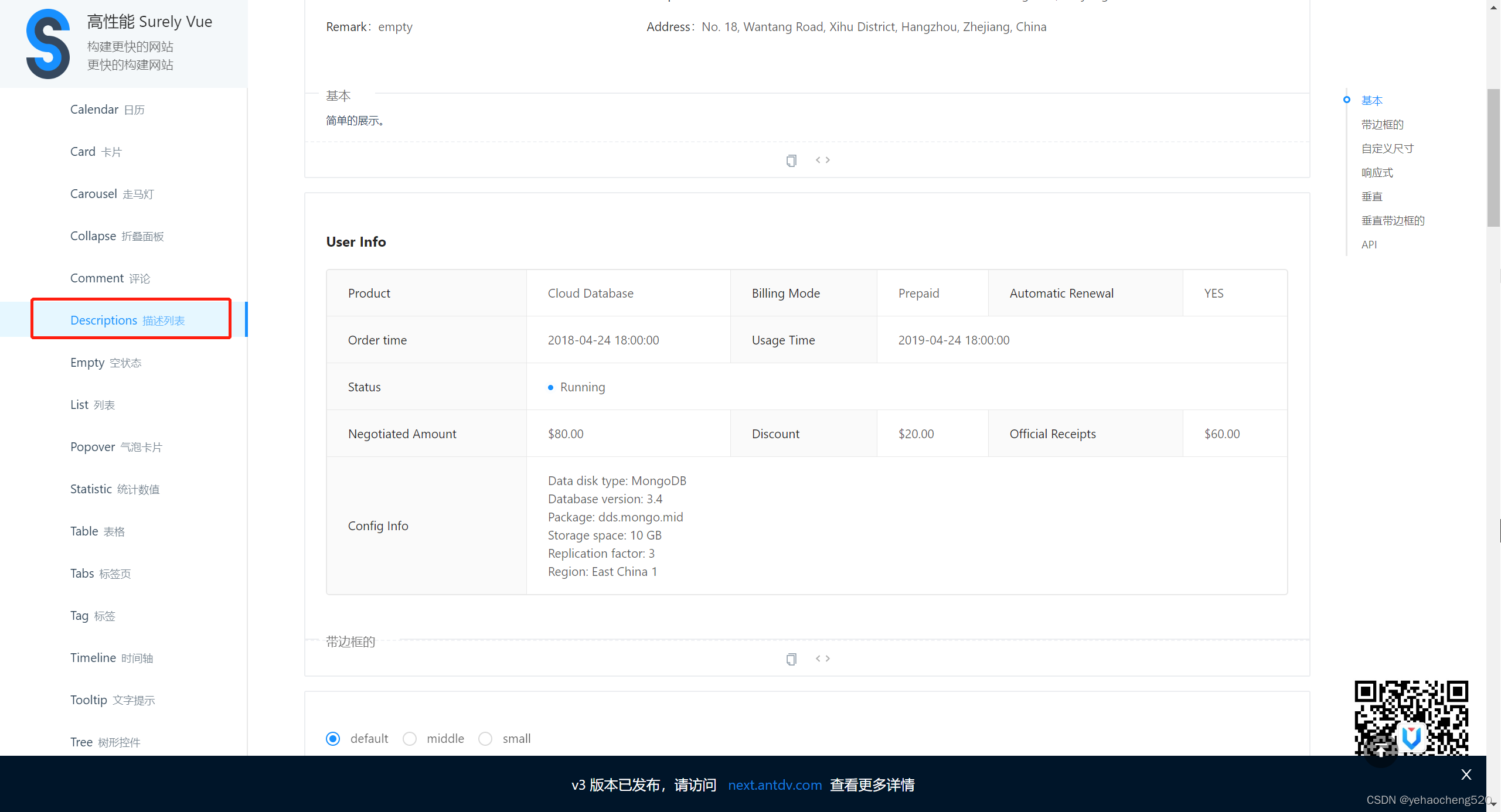Jump to API anchor in sidebar

(1369, 244)
